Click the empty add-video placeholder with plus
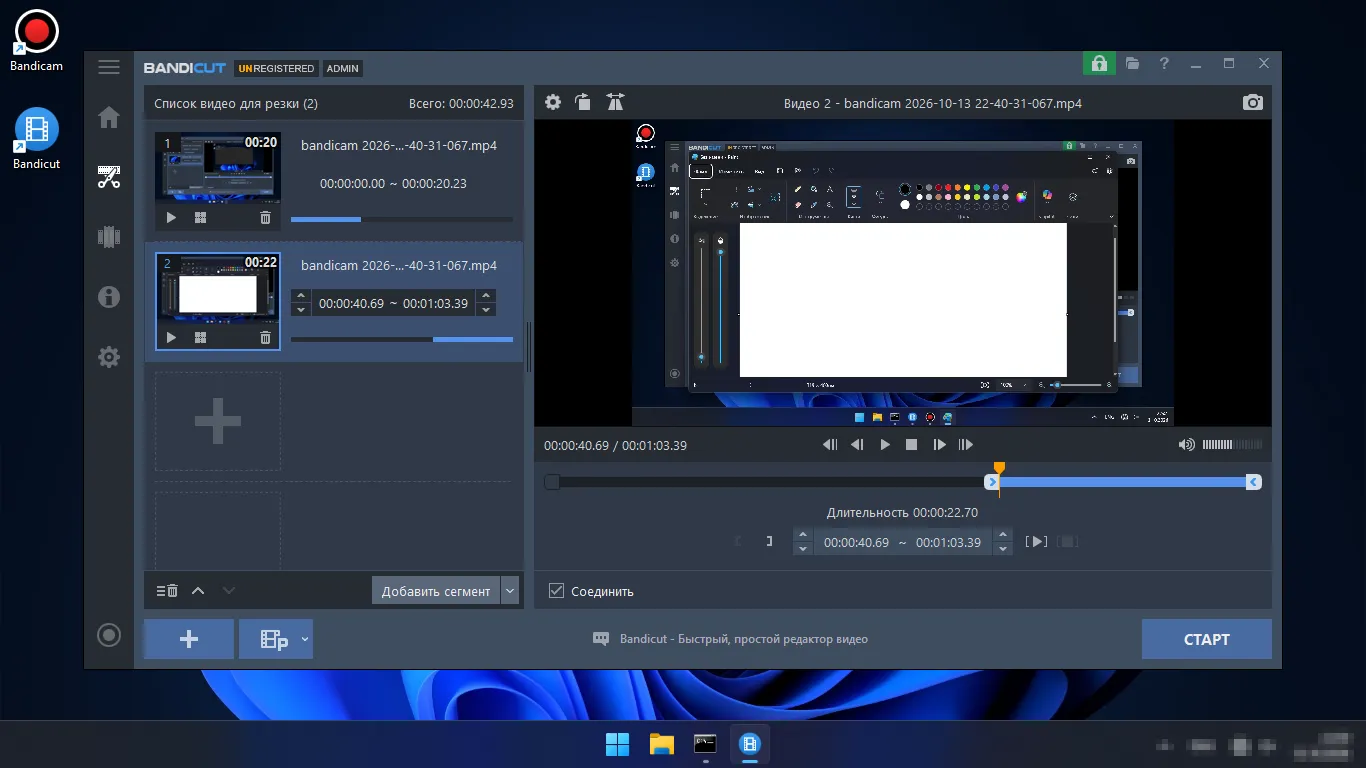This screenshot has width=1366, height=768. click(x=218, y=421)
